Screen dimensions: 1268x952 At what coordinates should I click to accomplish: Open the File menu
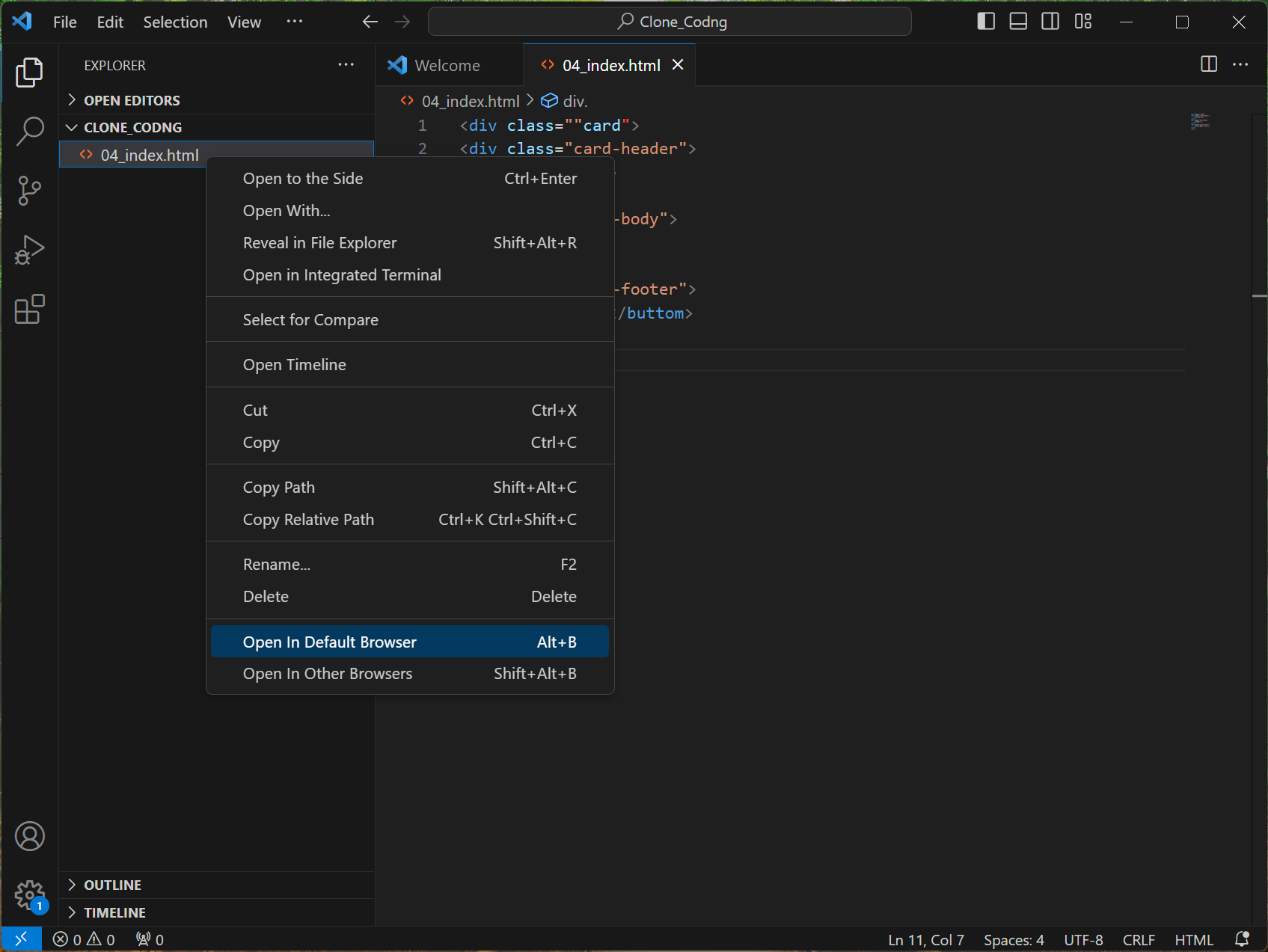[x=65, y=22]
